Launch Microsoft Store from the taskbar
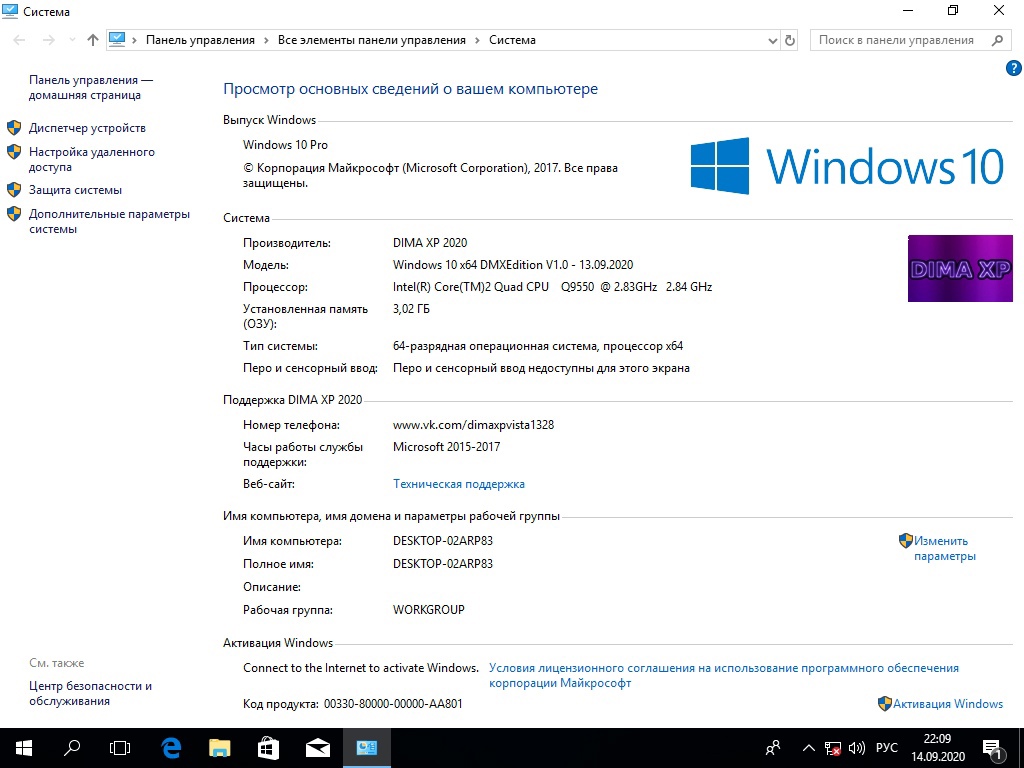Screen dimensions: 1024x768 coord(268,747)
